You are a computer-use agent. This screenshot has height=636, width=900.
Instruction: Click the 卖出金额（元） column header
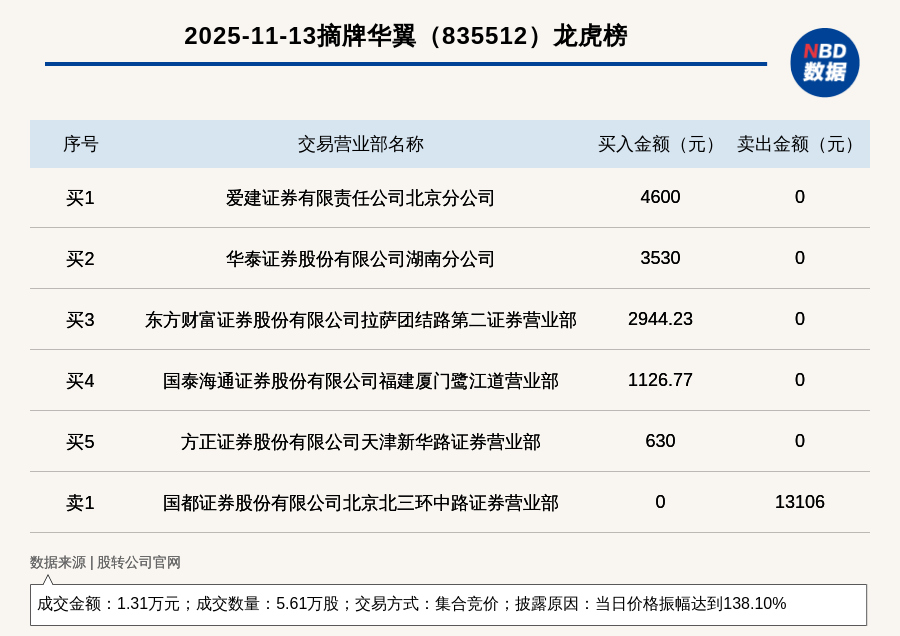point(799,144)
